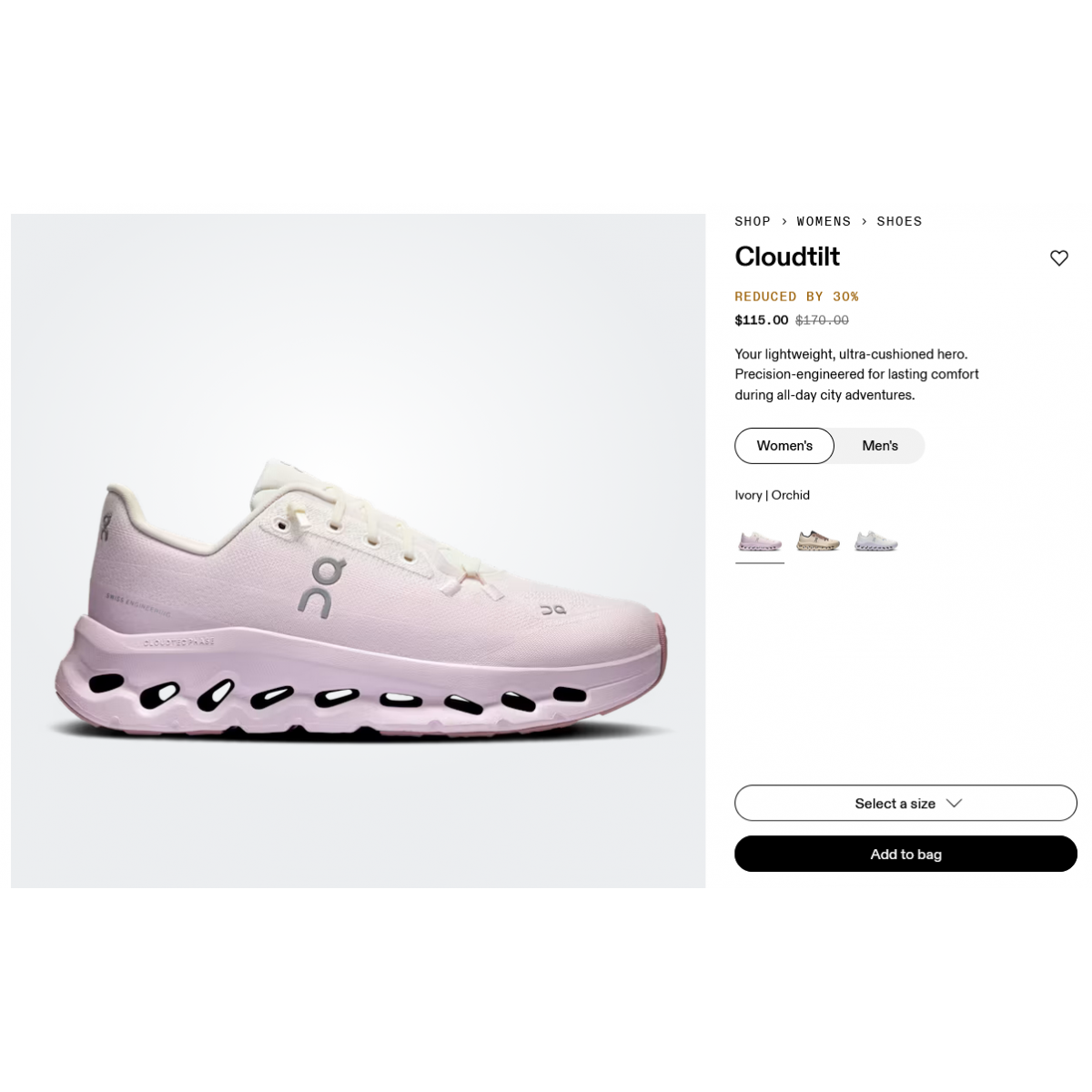Navigate to SHOES breadcrumb category
The width and height of the screenshot is (1092, 1092).
(x=899, y=221)
